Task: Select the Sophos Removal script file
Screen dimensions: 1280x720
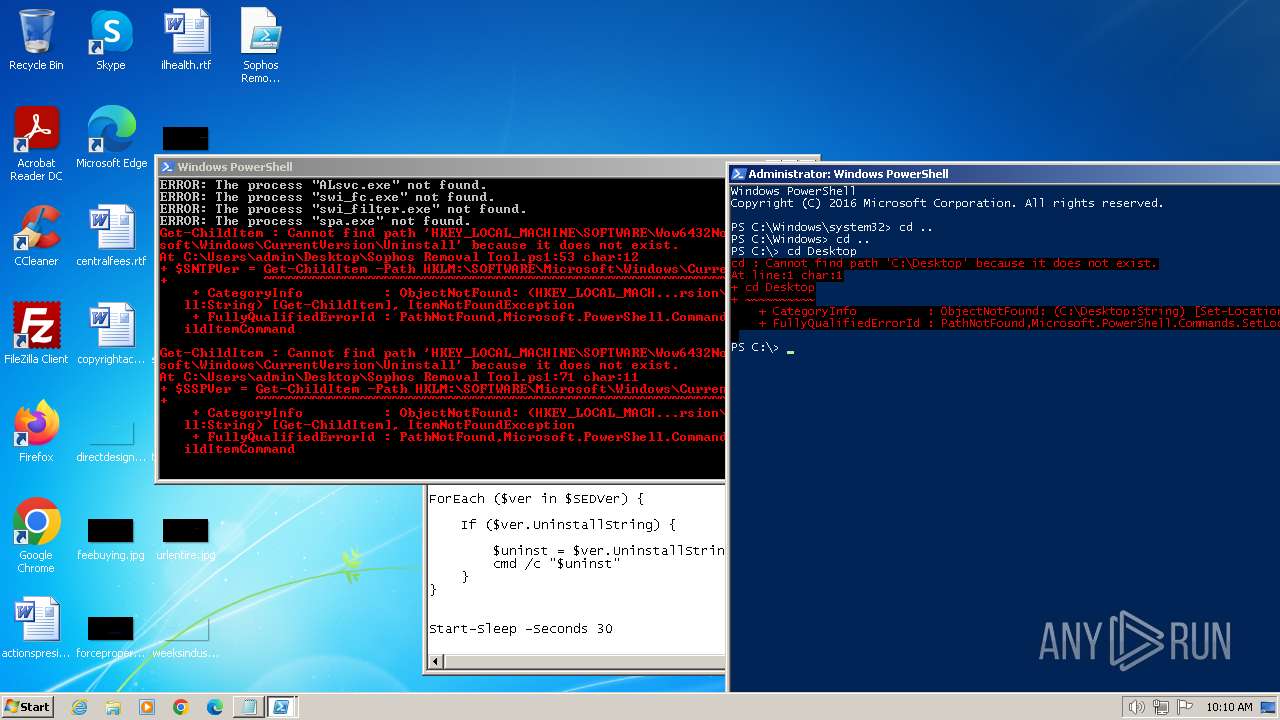Action: (261, 46)
